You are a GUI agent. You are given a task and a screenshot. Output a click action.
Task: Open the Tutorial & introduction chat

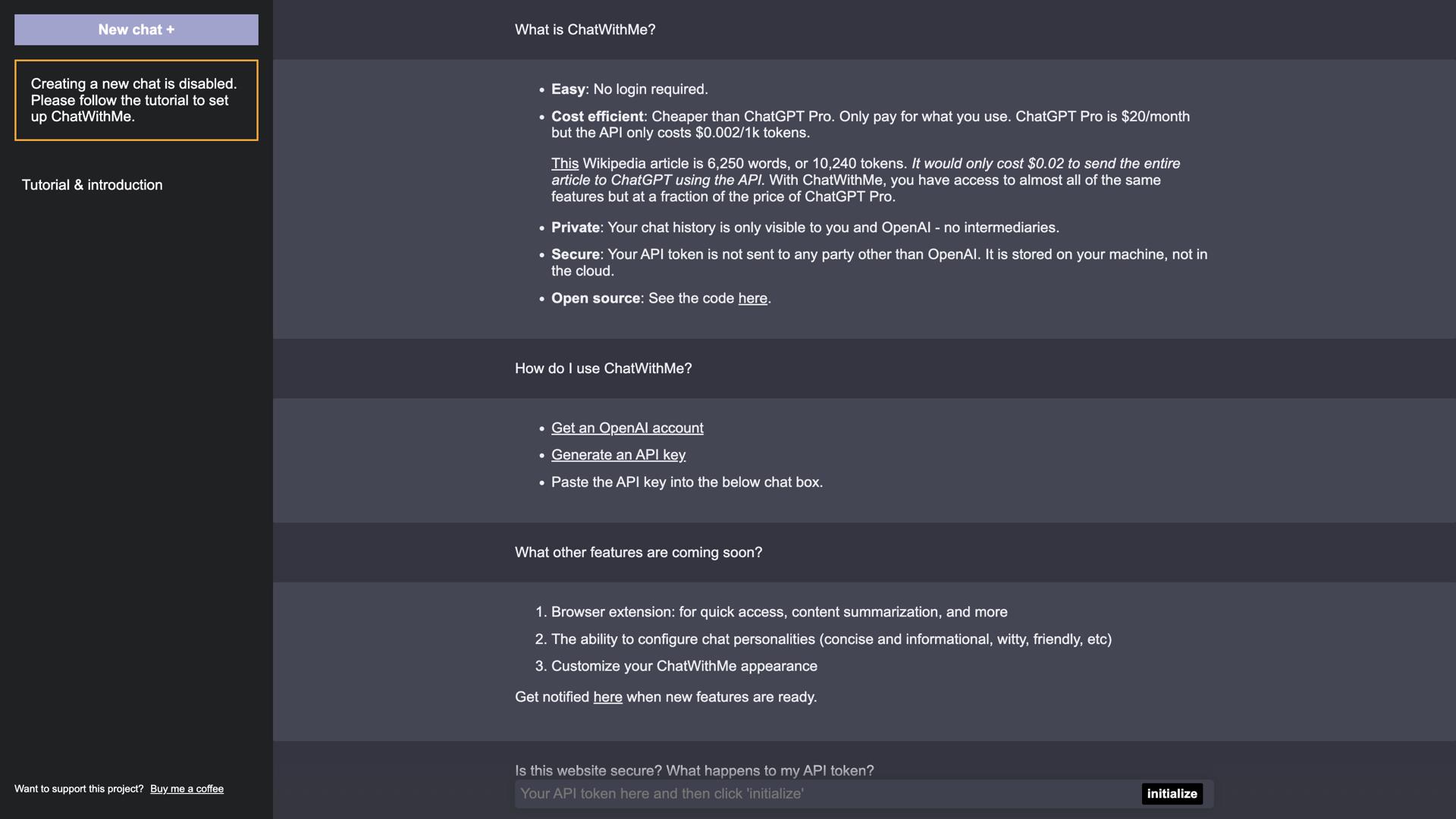pyautogui.click(x=92, y=185)
